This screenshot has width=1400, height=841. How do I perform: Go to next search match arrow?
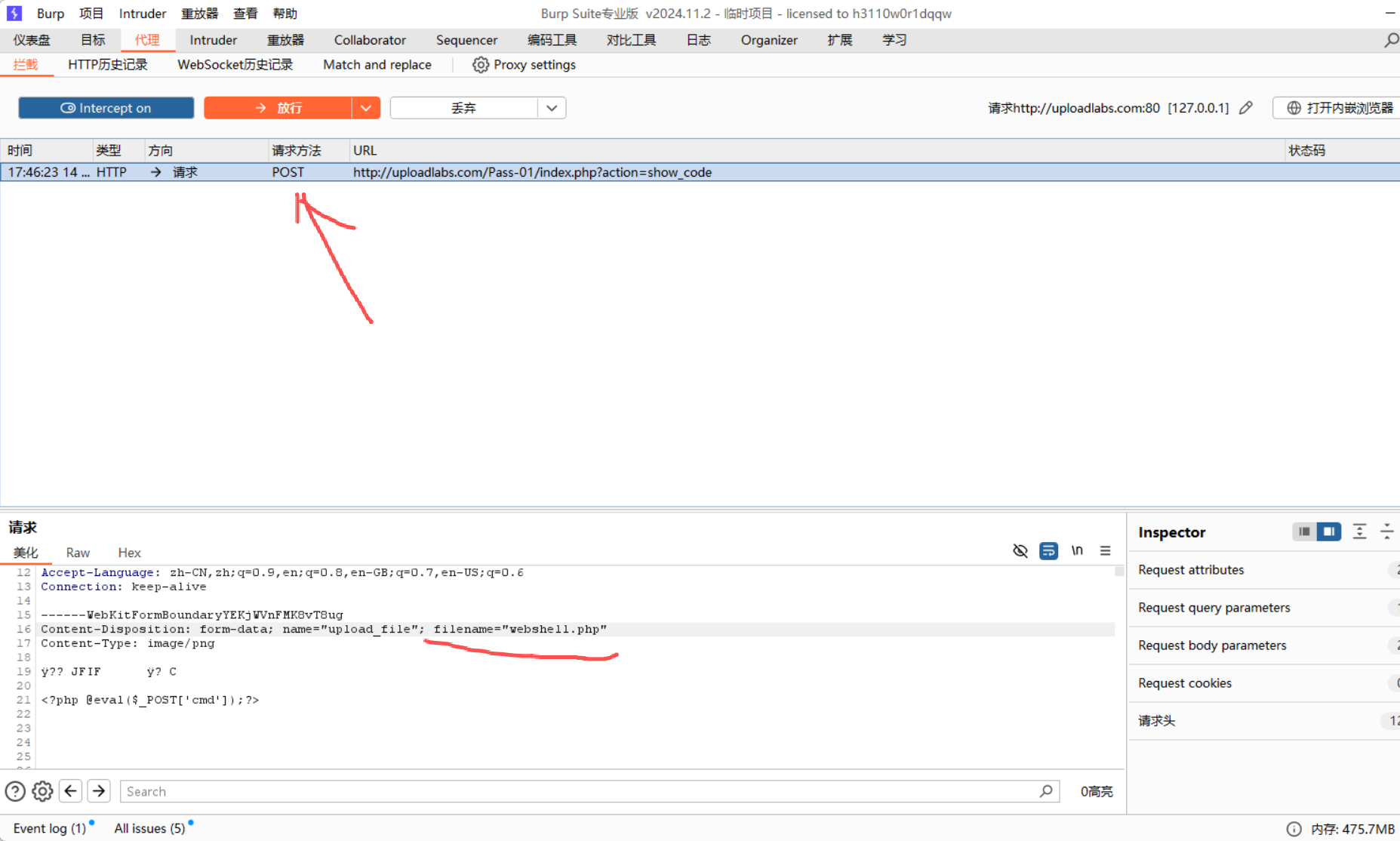[x=99, y=791]
